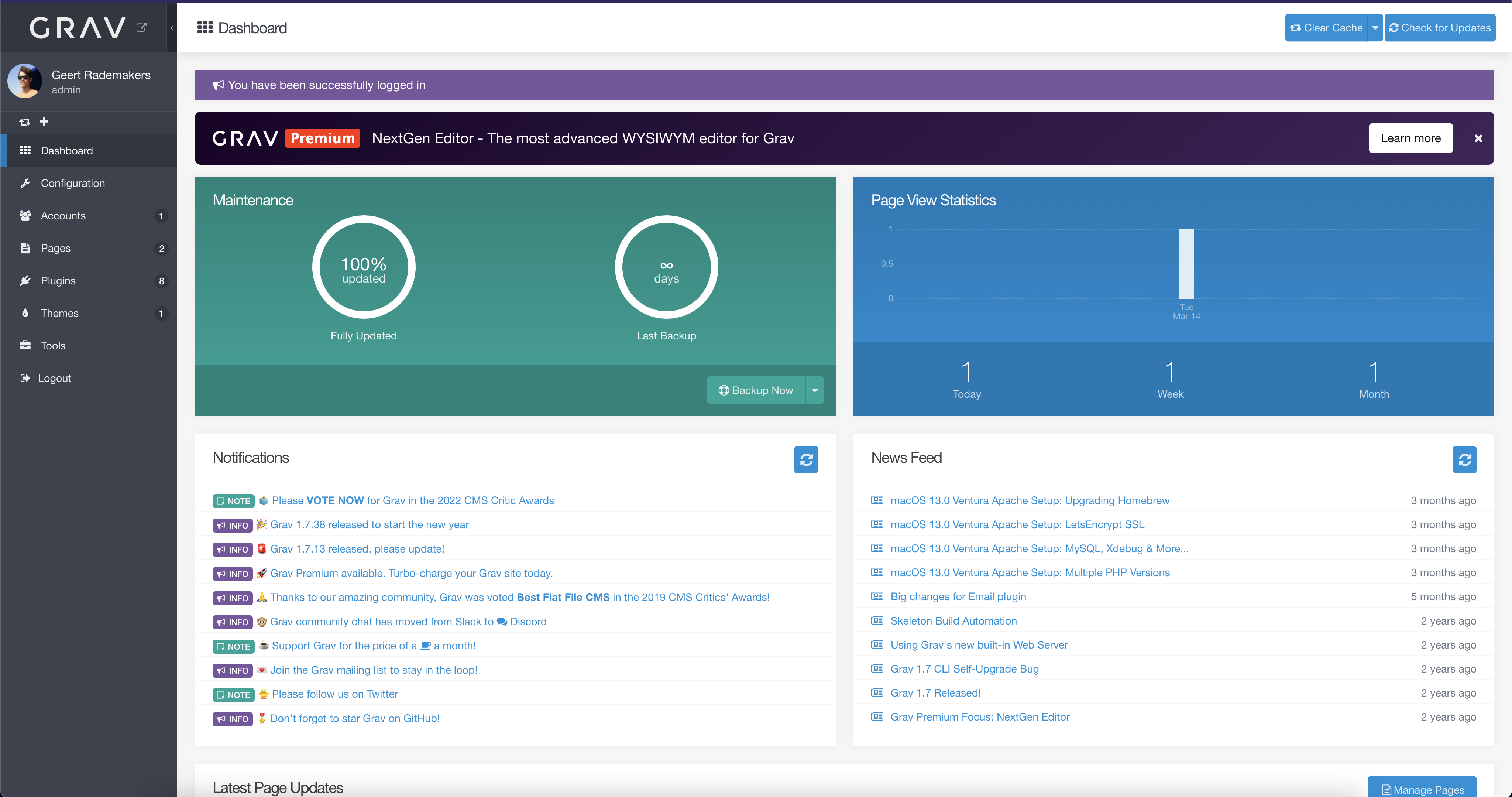Open the Plugins section in sidebar
The image size is (1512, 797).
58,281
